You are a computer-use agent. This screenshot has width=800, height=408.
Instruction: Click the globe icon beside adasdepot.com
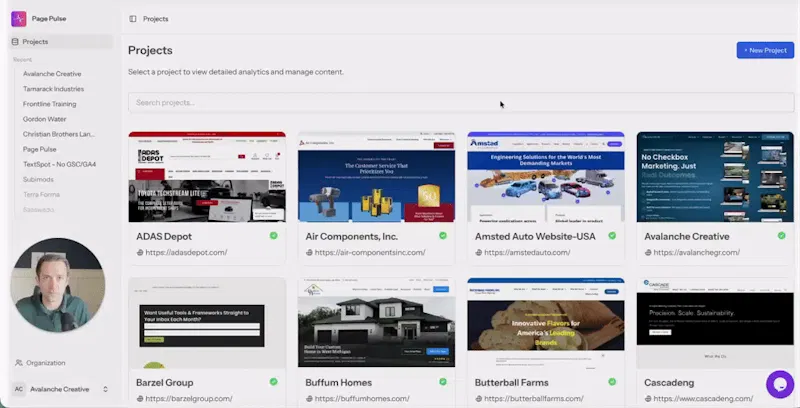(140, 252)
